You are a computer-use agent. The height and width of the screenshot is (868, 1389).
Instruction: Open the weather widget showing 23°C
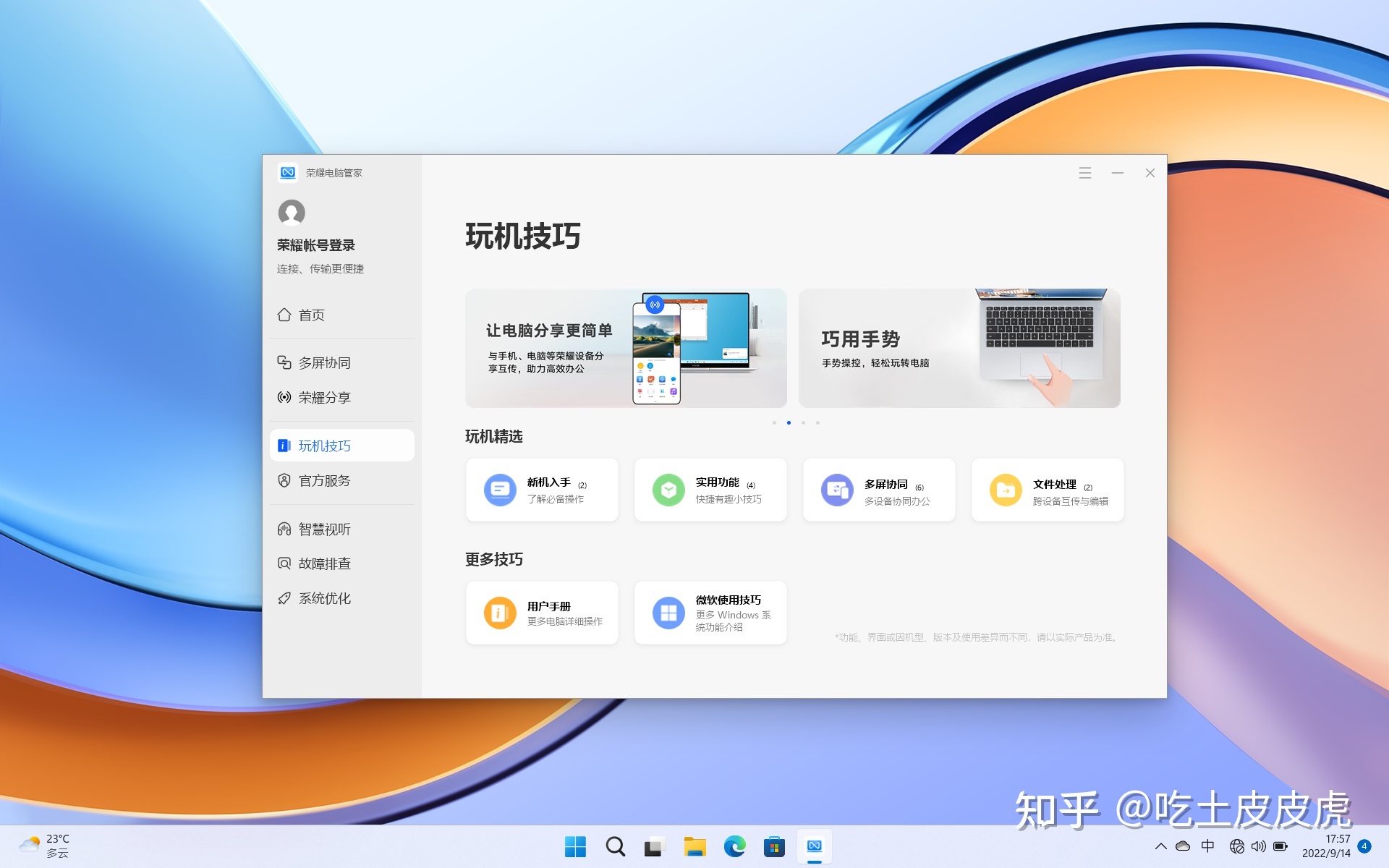(45, 846)
